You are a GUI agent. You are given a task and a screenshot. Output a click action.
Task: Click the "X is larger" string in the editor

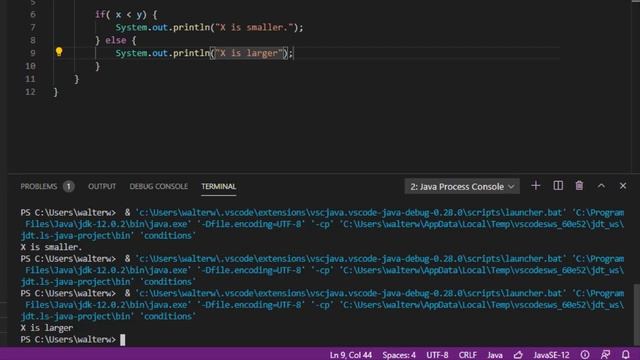coord(249,53)
